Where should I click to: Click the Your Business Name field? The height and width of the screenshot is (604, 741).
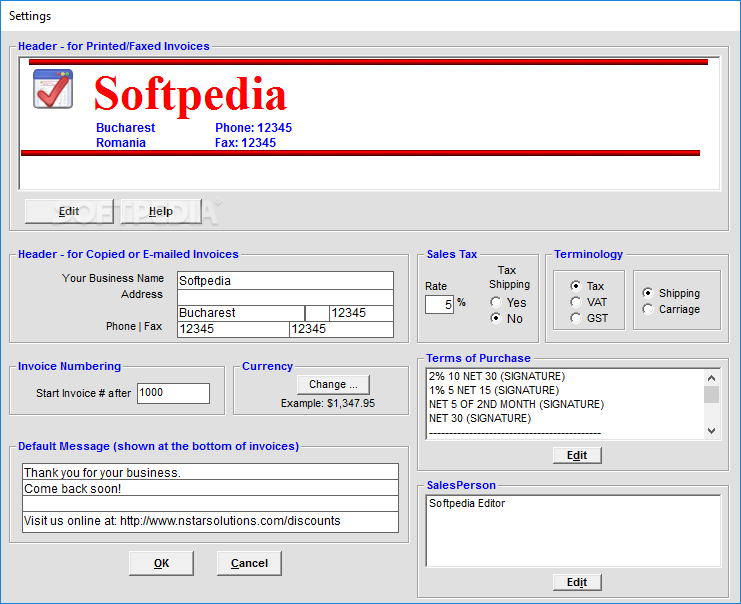[285, 281]
